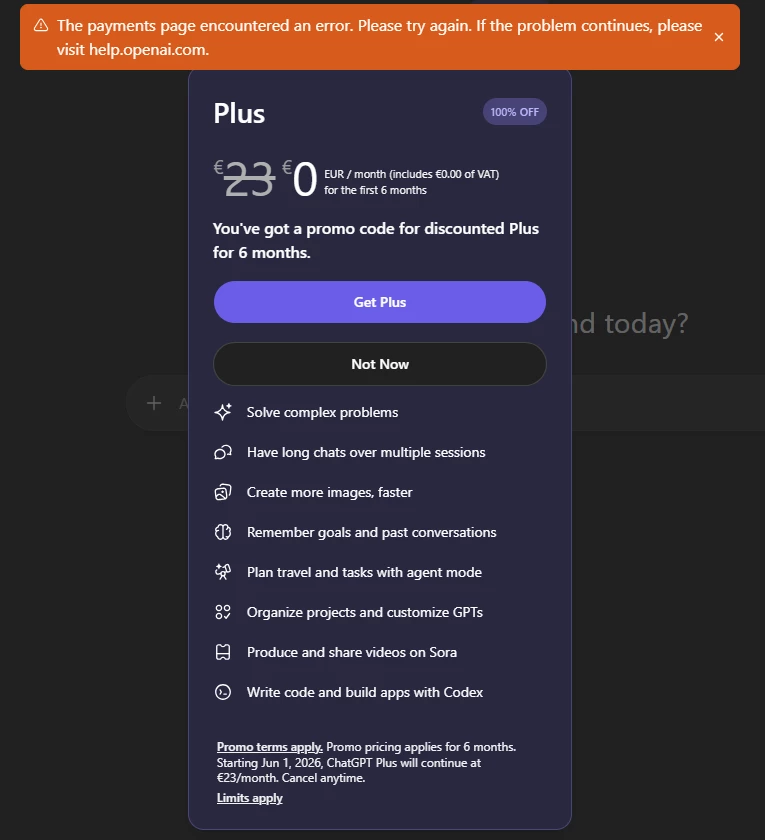Click the brain icon beside Remember goals
The height and width of the screenshot is (840, 765).
223,532
